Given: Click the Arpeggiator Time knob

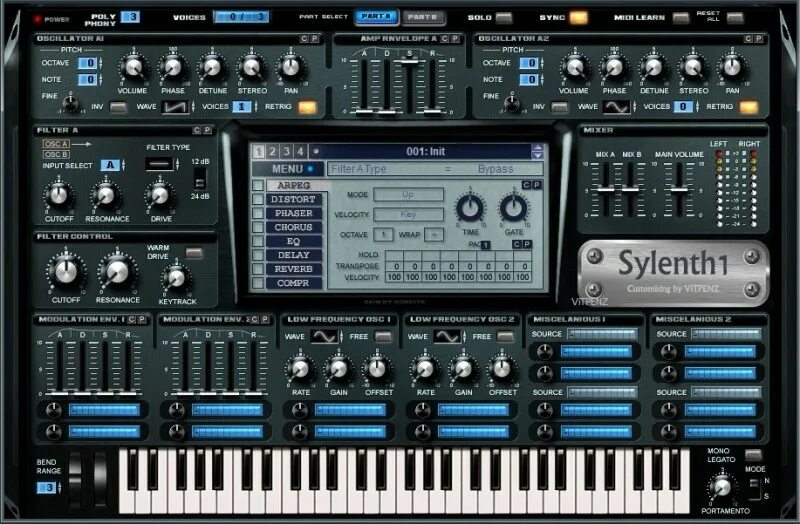Looking at the screenshot, I should click(470, 208).
